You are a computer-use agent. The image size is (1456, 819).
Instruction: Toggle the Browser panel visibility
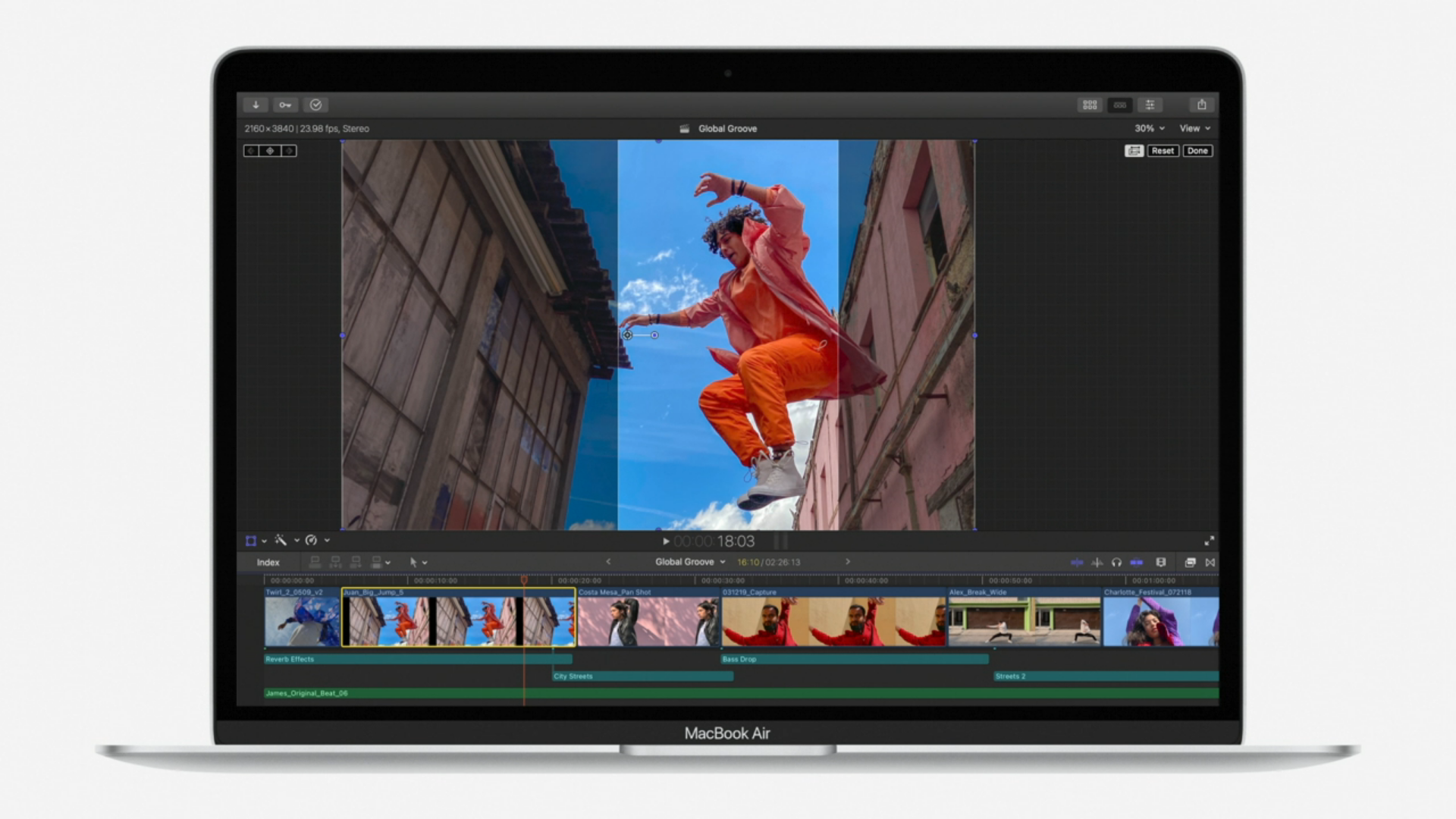click(x=1090, y=105)
